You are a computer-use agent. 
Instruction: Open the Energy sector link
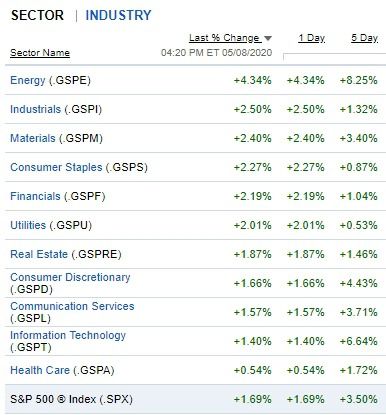coord(28,80)
